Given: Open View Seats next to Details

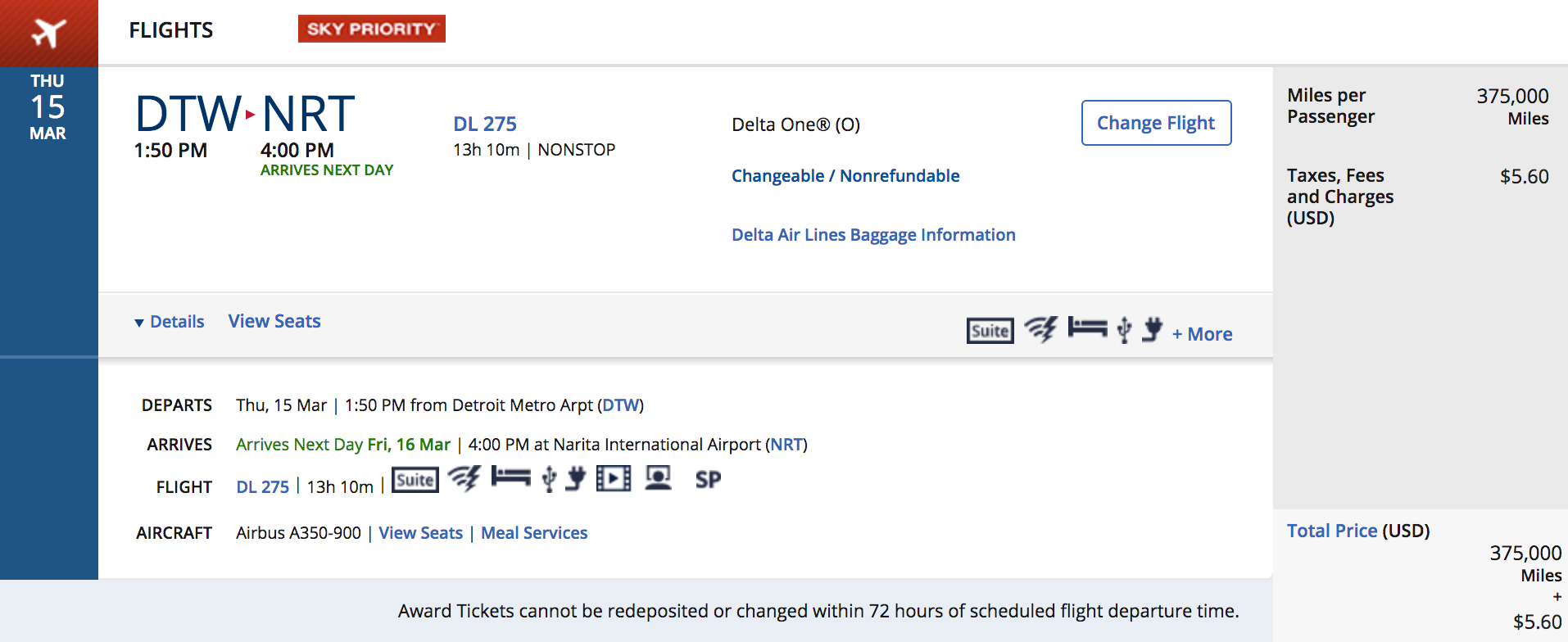Looking at the screenshot, I should (274, 321).
